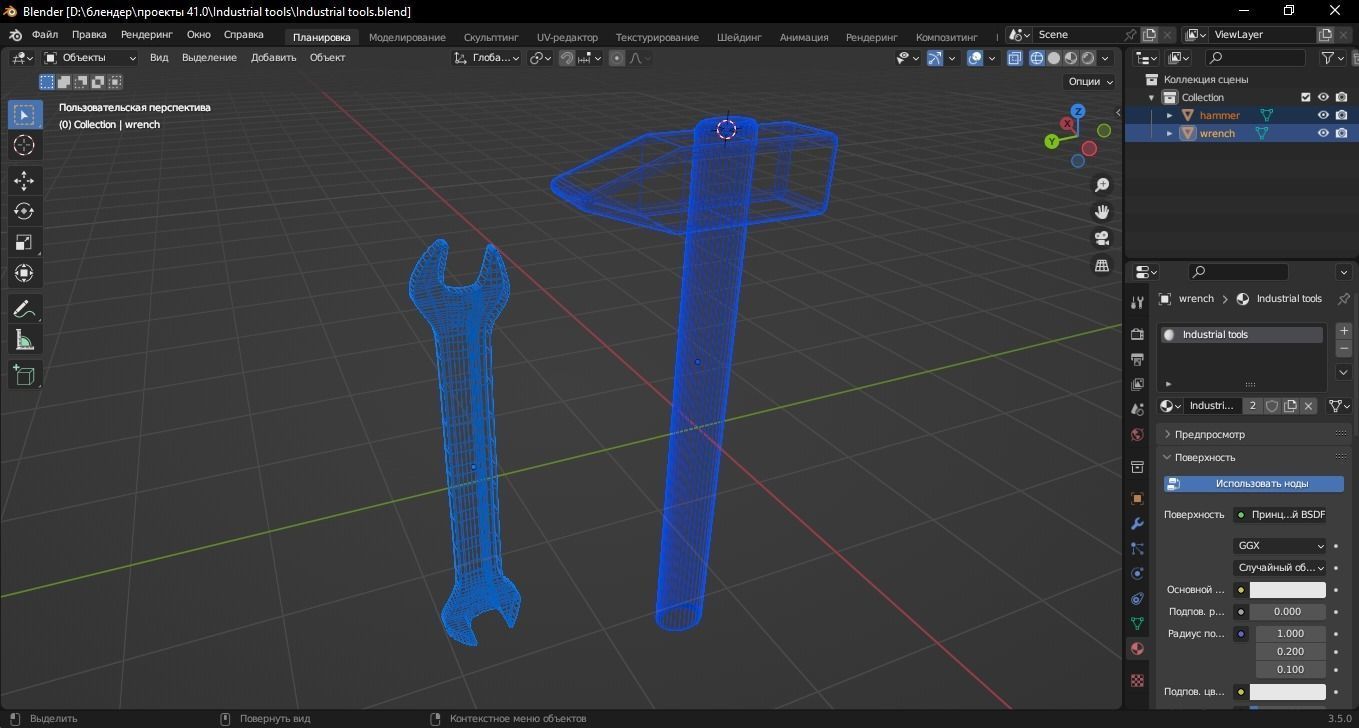This screenshot has width=1359, height=728.
Task: Click the Blender logo menu icon
Action: pyautogui.click(x=15, y=35)
